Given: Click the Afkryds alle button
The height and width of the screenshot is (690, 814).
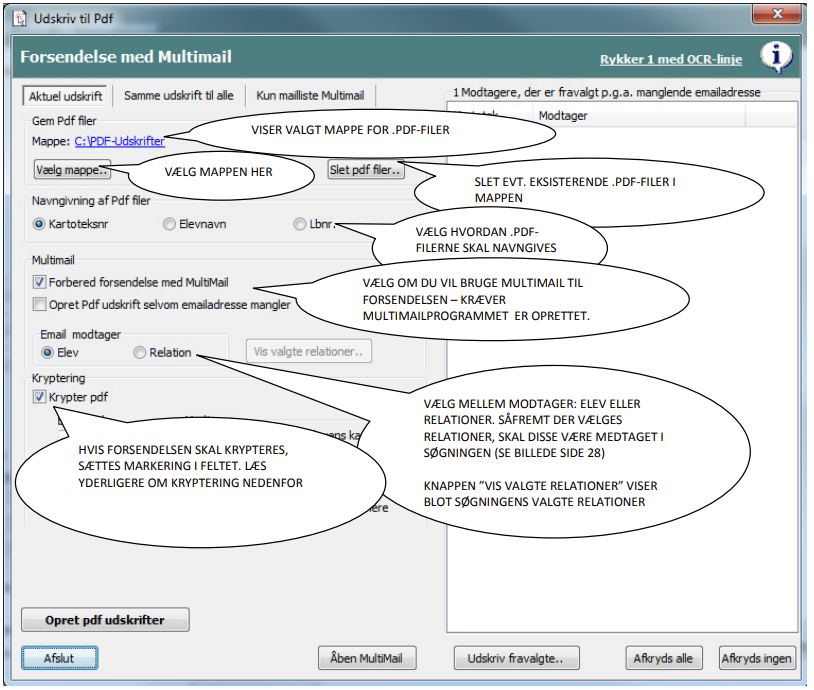Looking at the screenshot, I should point(663,658).
